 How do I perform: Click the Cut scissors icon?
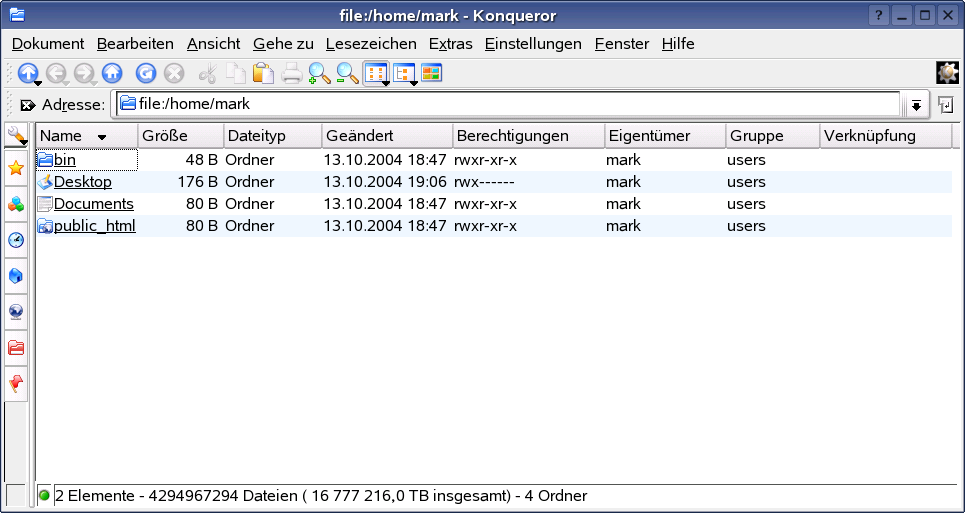click(208, 74)
